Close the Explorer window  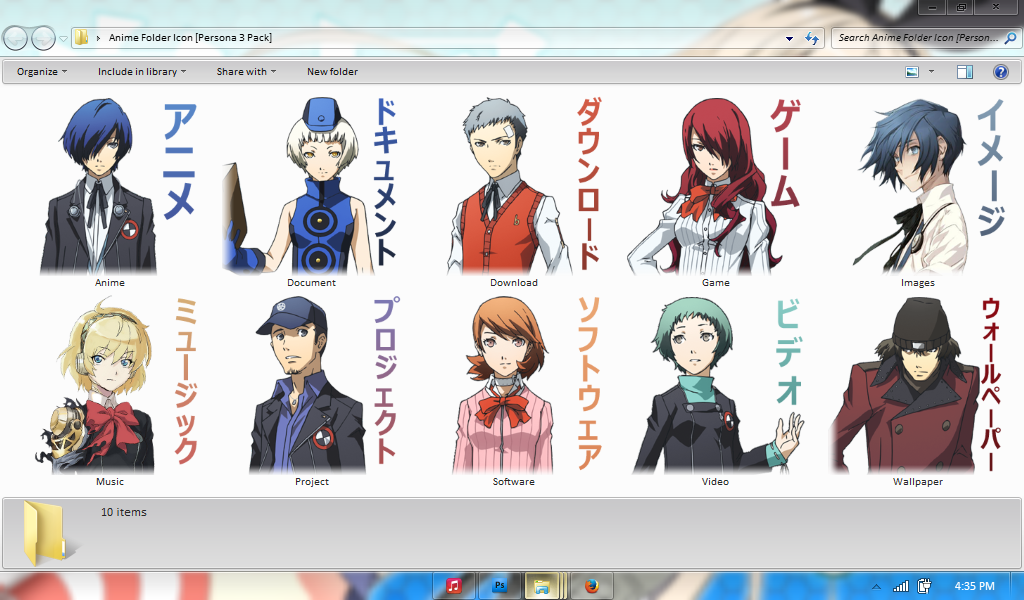996,7
